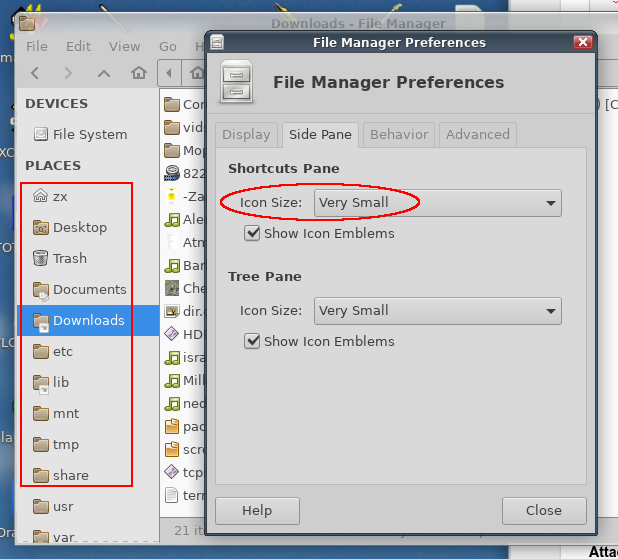Open the Advanced preferences tab
Screen dimensions: 618x559
coord(477,134)
